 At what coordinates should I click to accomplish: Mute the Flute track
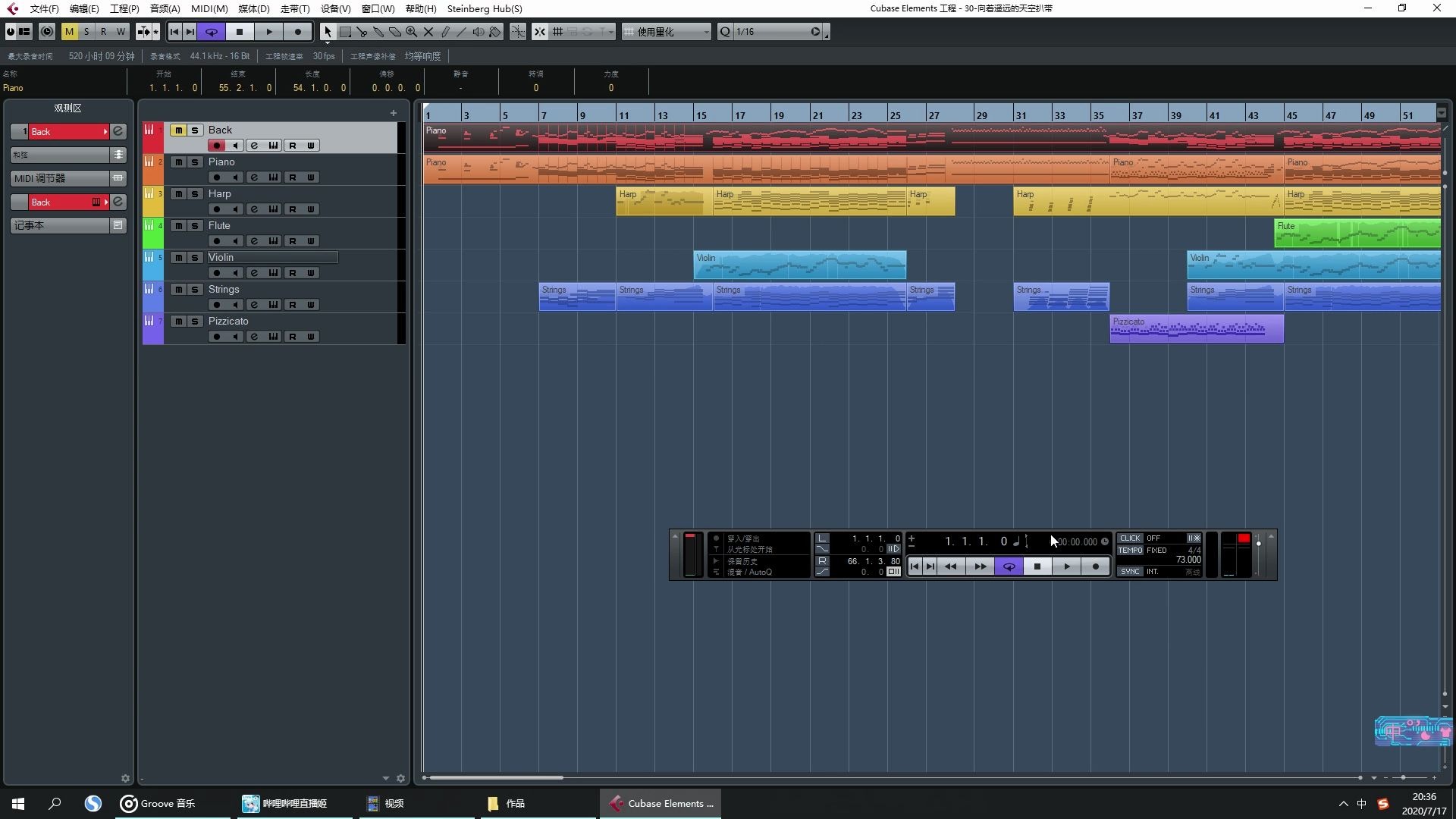(177, 226)
